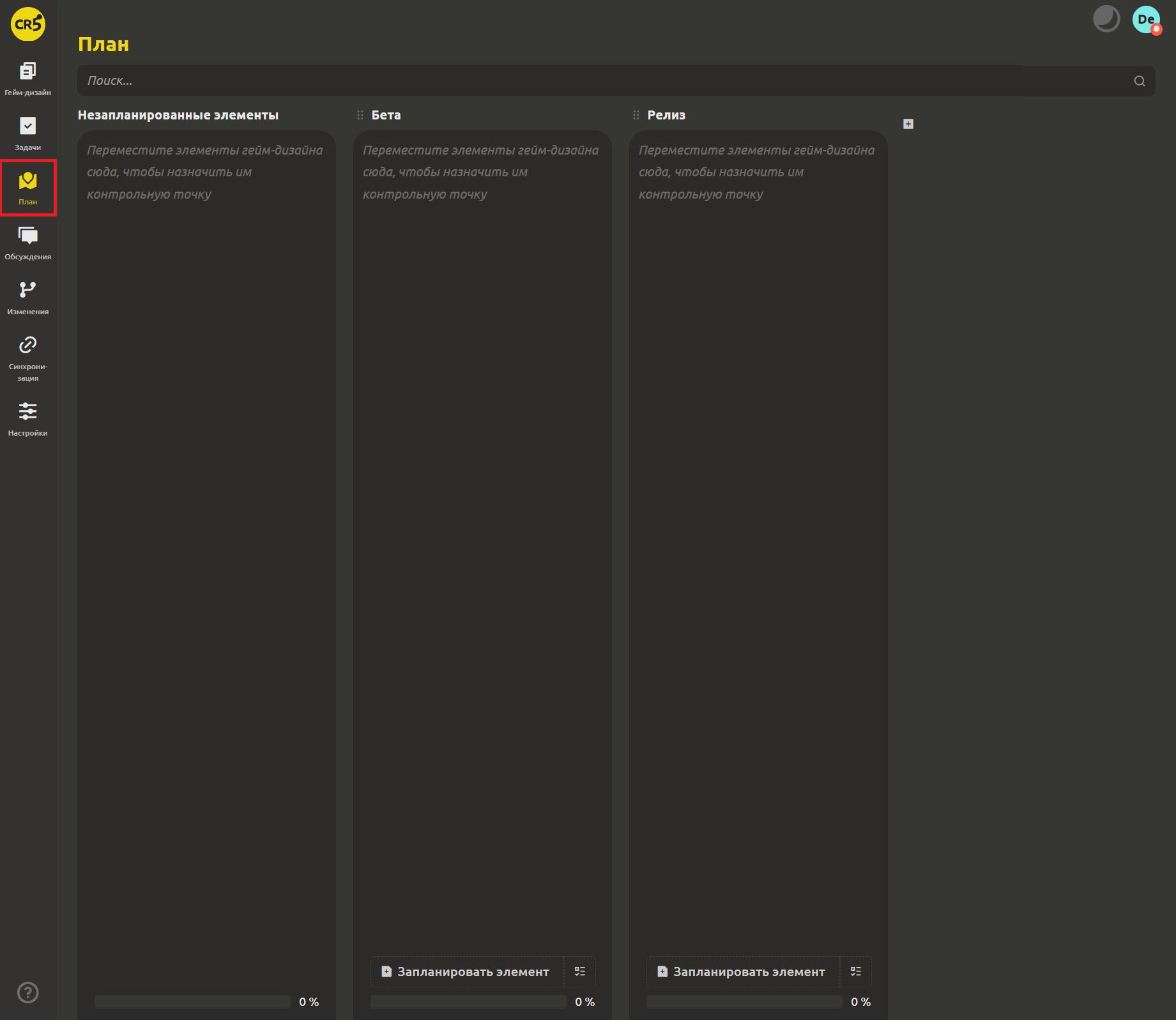Open the Обсуждения section
The width and height of the screenshot is (1176, 1020).
pos(27,243)
